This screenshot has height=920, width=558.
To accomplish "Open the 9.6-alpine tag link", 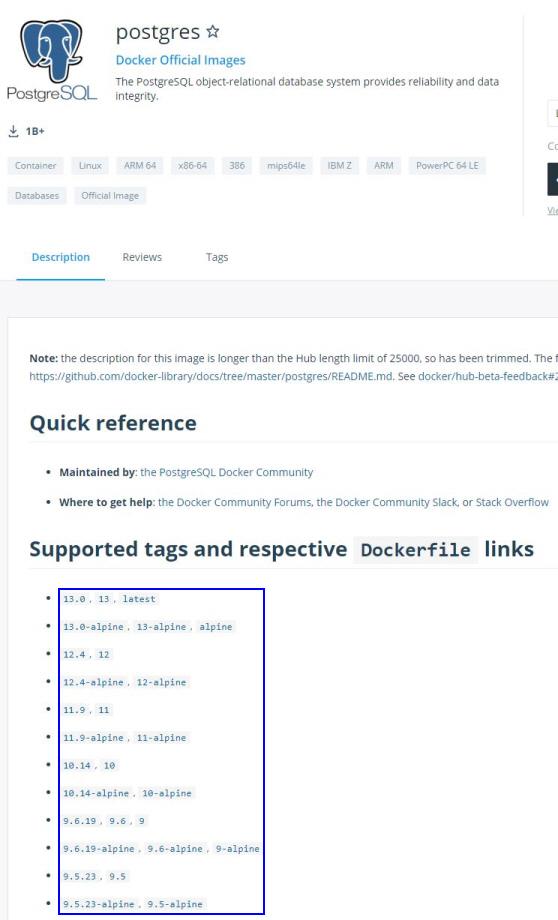I will pyautogui.click(x=175, y=848).
